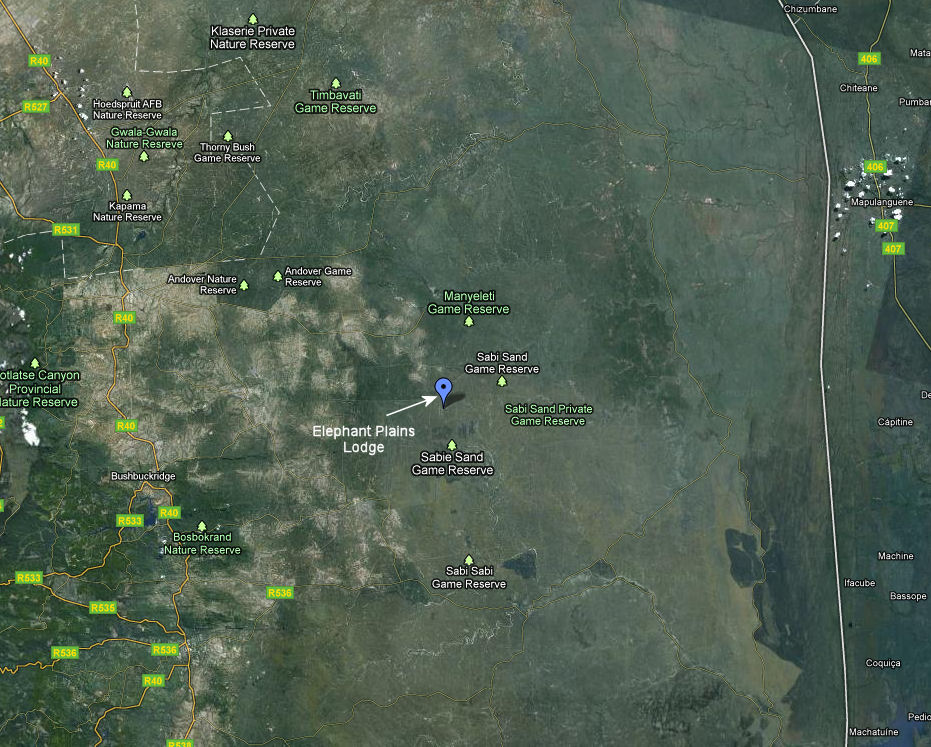Viewport: 931px width, 747px height.
Task: Select the Coquiça place label
Action: click(883, 663)
